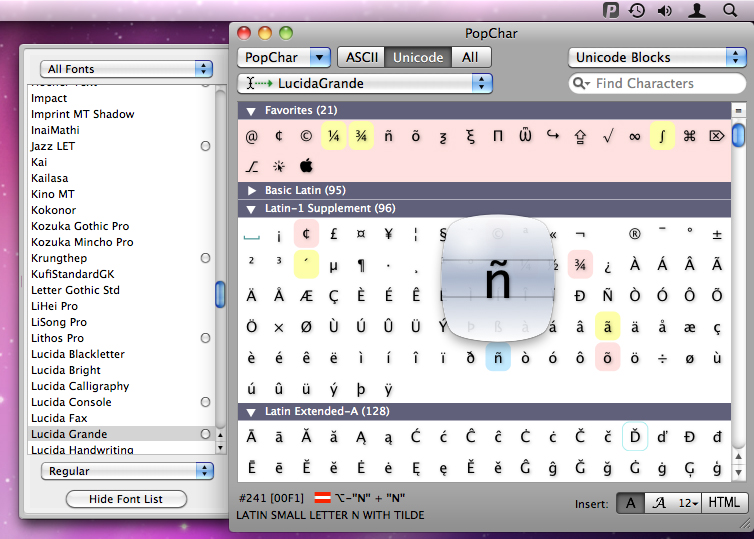Switch to the Unicode tab
The width and height of the screenshot is (754, 539).
(x=418, y=58)
